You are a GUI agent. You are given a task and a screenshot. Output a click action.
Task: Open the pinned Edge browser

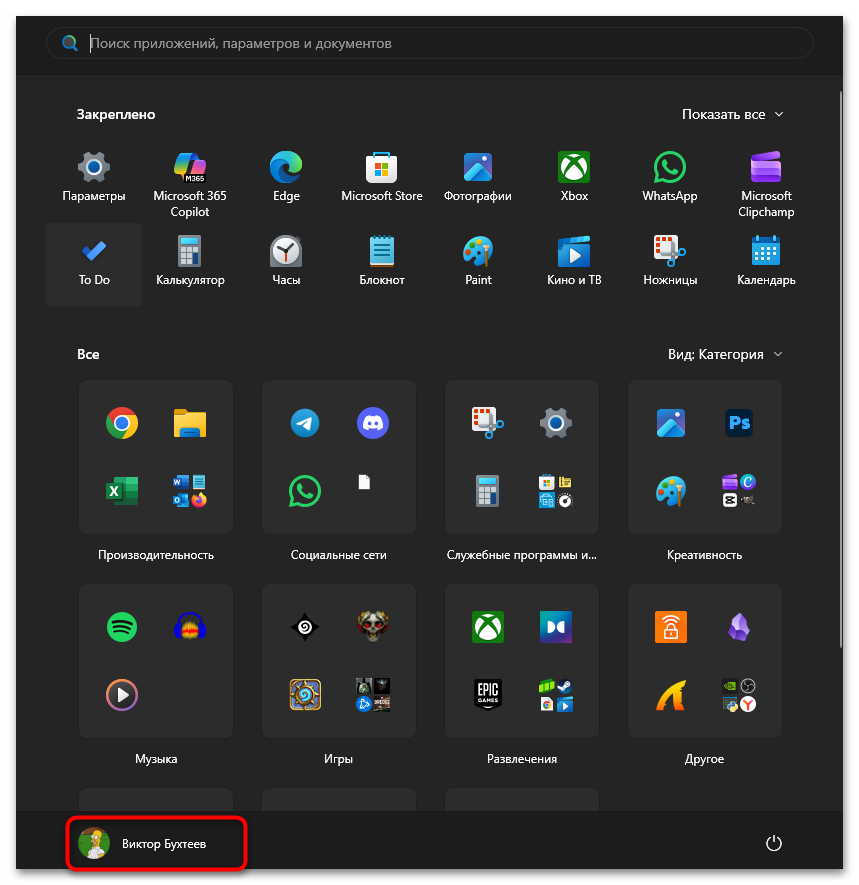286,177
